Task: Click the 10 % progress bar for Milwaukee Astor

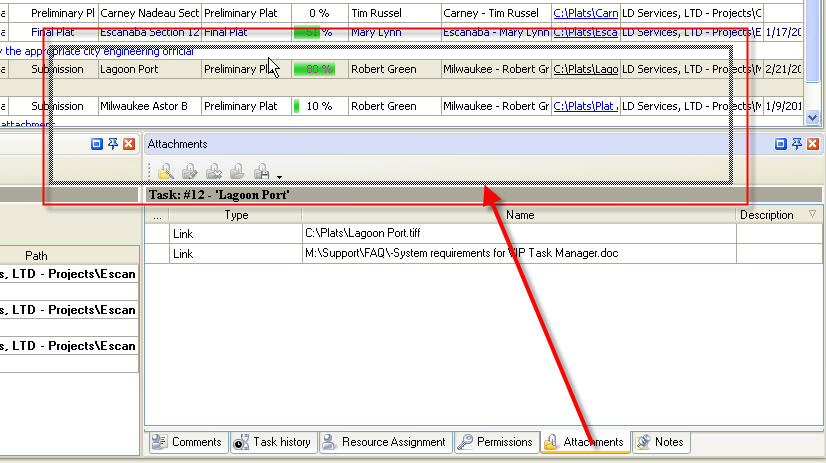Action: pyautogui.click(x=320, y=106)
